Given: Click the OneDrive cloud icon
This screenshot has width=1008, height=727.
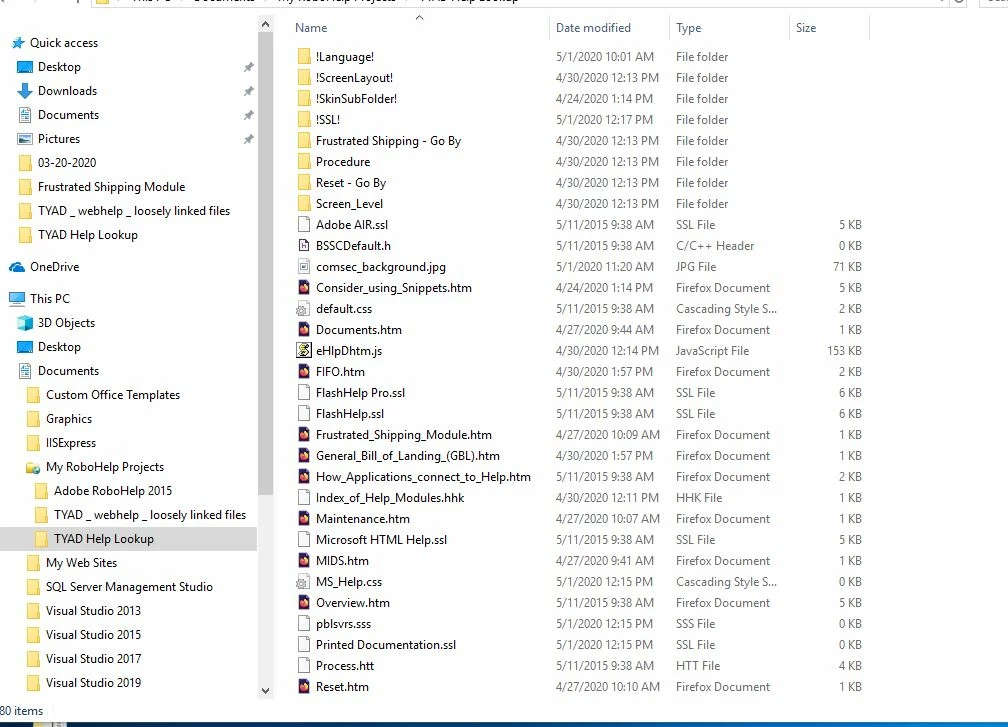Looking at the screenshot, I should click(17, 267).
